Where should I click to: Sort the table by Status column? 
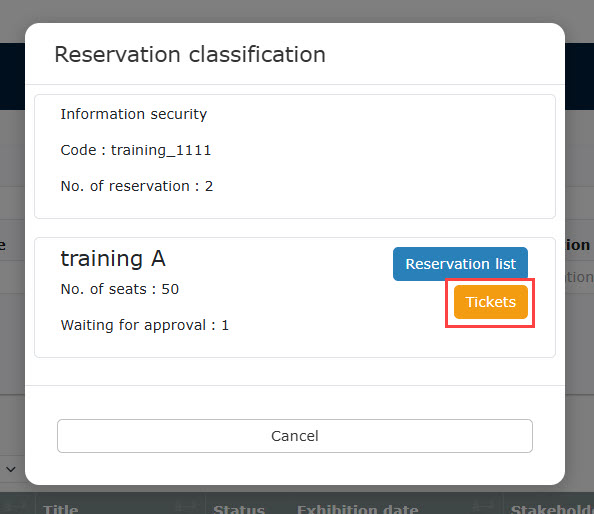[239, 509]
